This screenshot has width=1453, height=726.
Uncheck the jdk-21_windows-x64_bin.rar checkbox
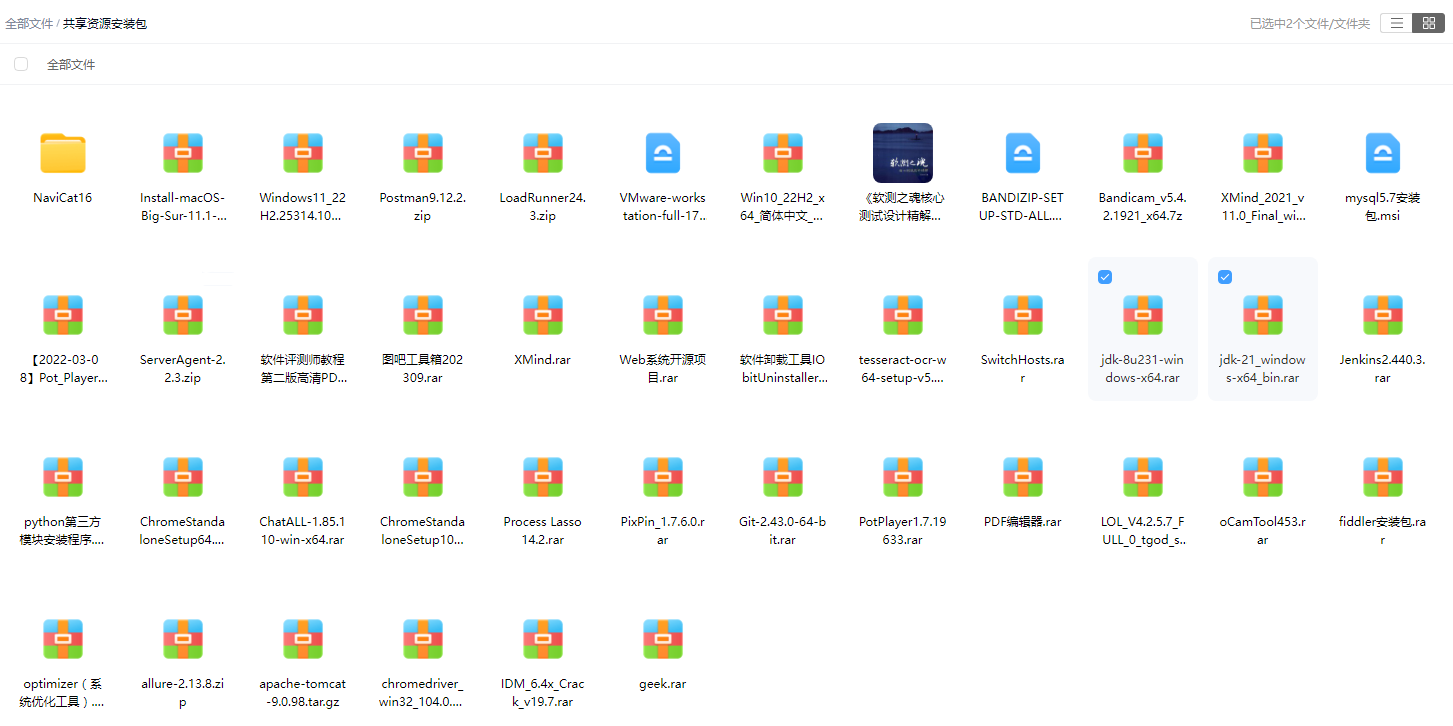(x=1225, y=277)
